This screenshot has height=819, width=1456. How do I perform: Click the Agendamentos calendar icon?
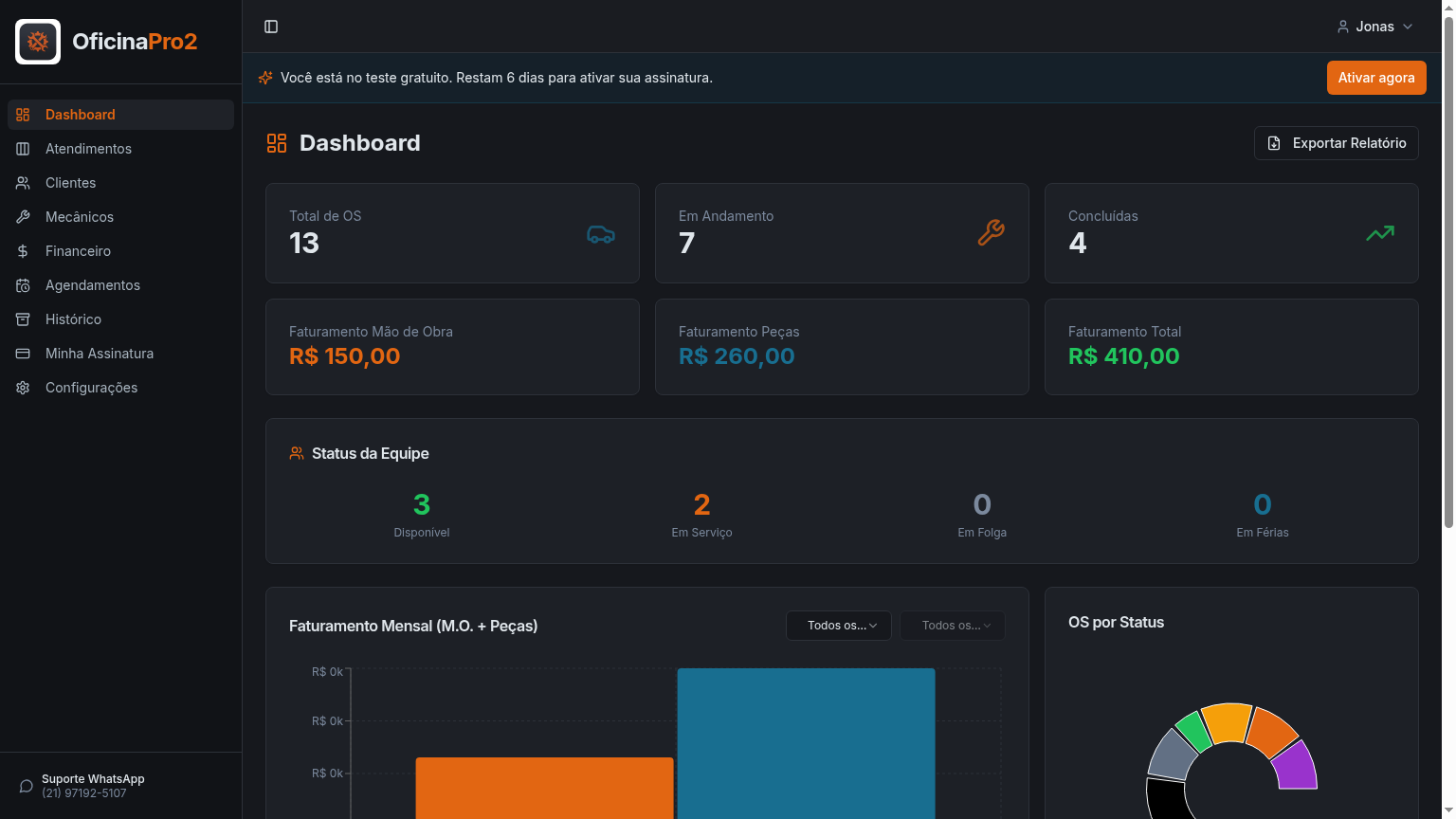pyautogui.click(x=23, y=285)
